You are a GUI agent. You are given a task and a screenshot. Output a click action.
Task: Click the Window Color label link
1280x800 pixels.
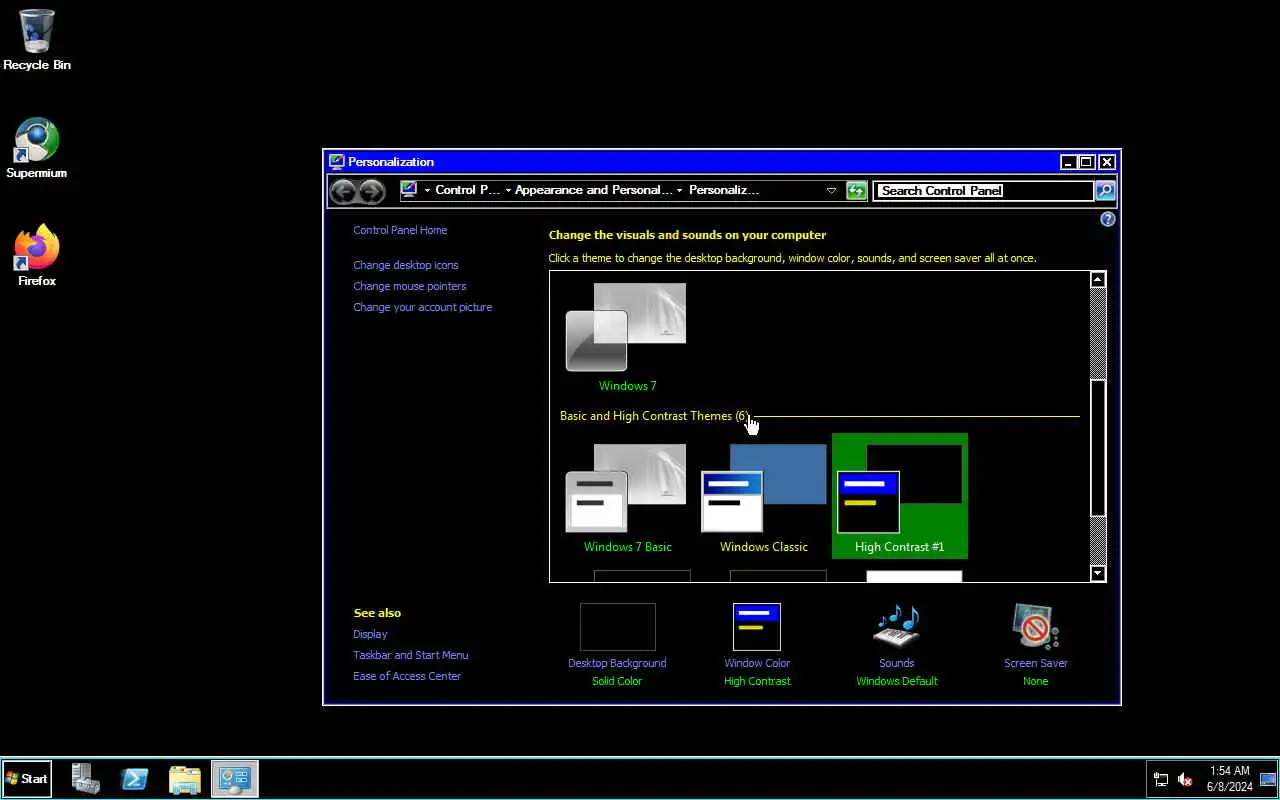(757, 663)
